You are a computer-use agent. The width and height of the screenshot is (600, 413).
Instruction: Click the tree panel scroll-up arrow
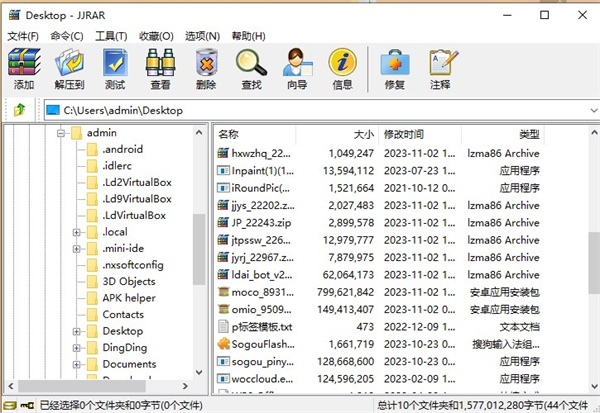tap(199, 133)
